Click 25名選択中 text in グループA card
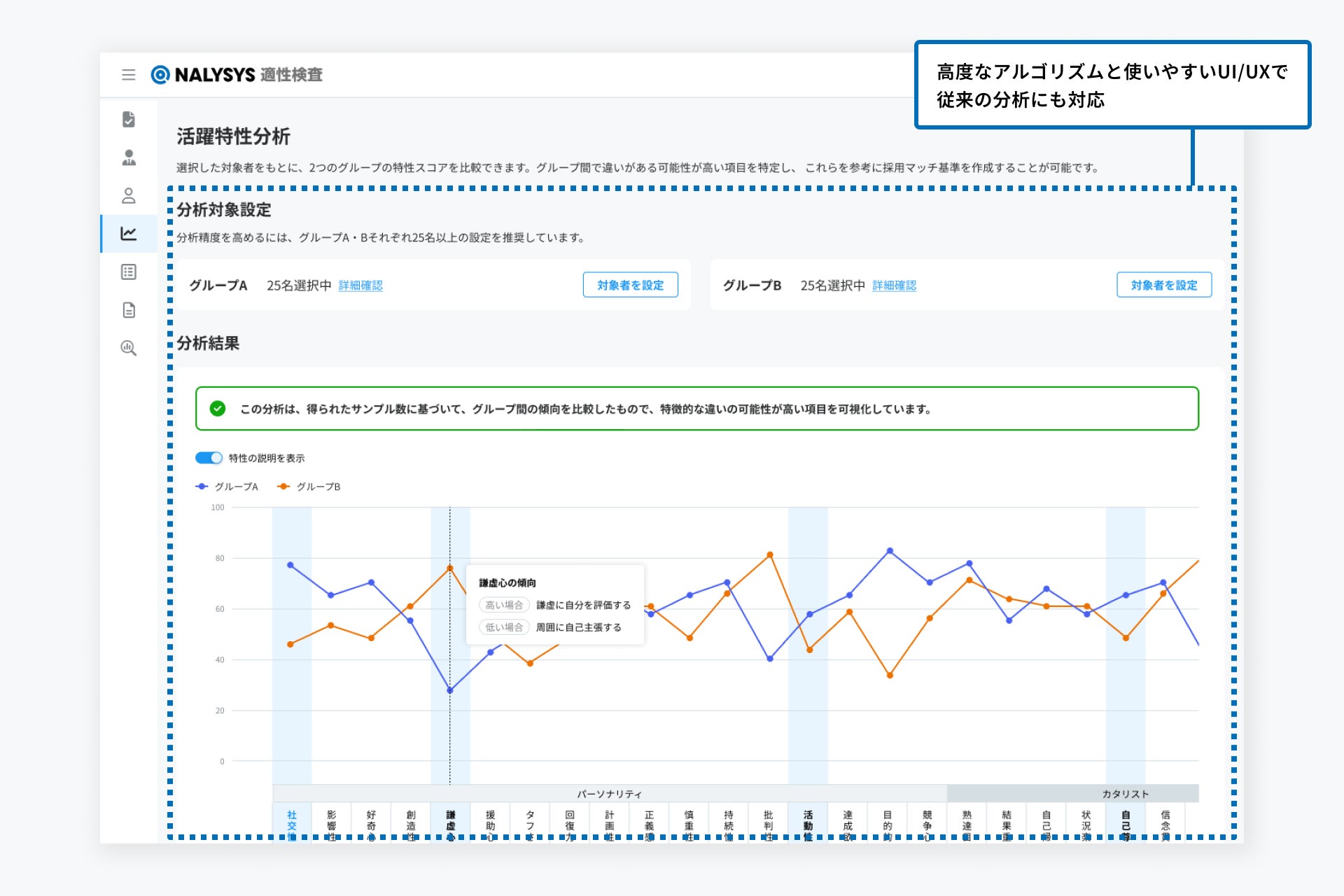The width and height of the screenshot is (1344, 896). click(299, 286)
